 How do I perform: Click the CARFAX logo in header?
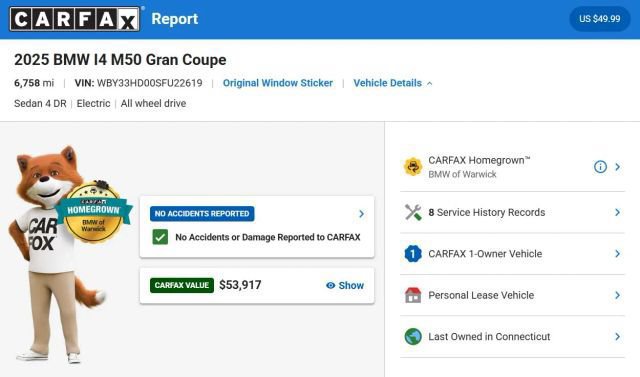pyautogui.click(x=75, y=19)
